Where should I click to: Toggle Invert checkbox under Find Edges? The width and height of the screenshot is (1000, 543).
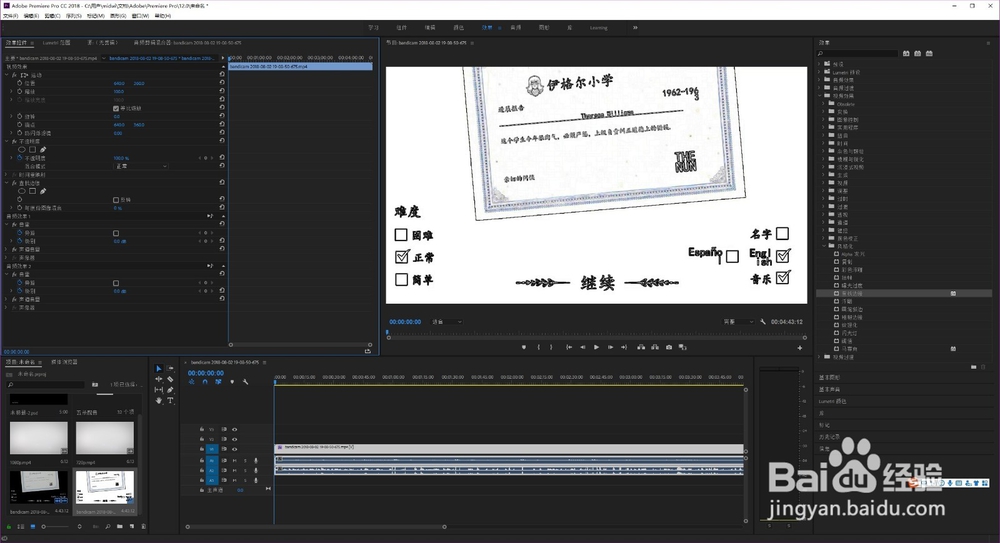[x=115, y=200]
